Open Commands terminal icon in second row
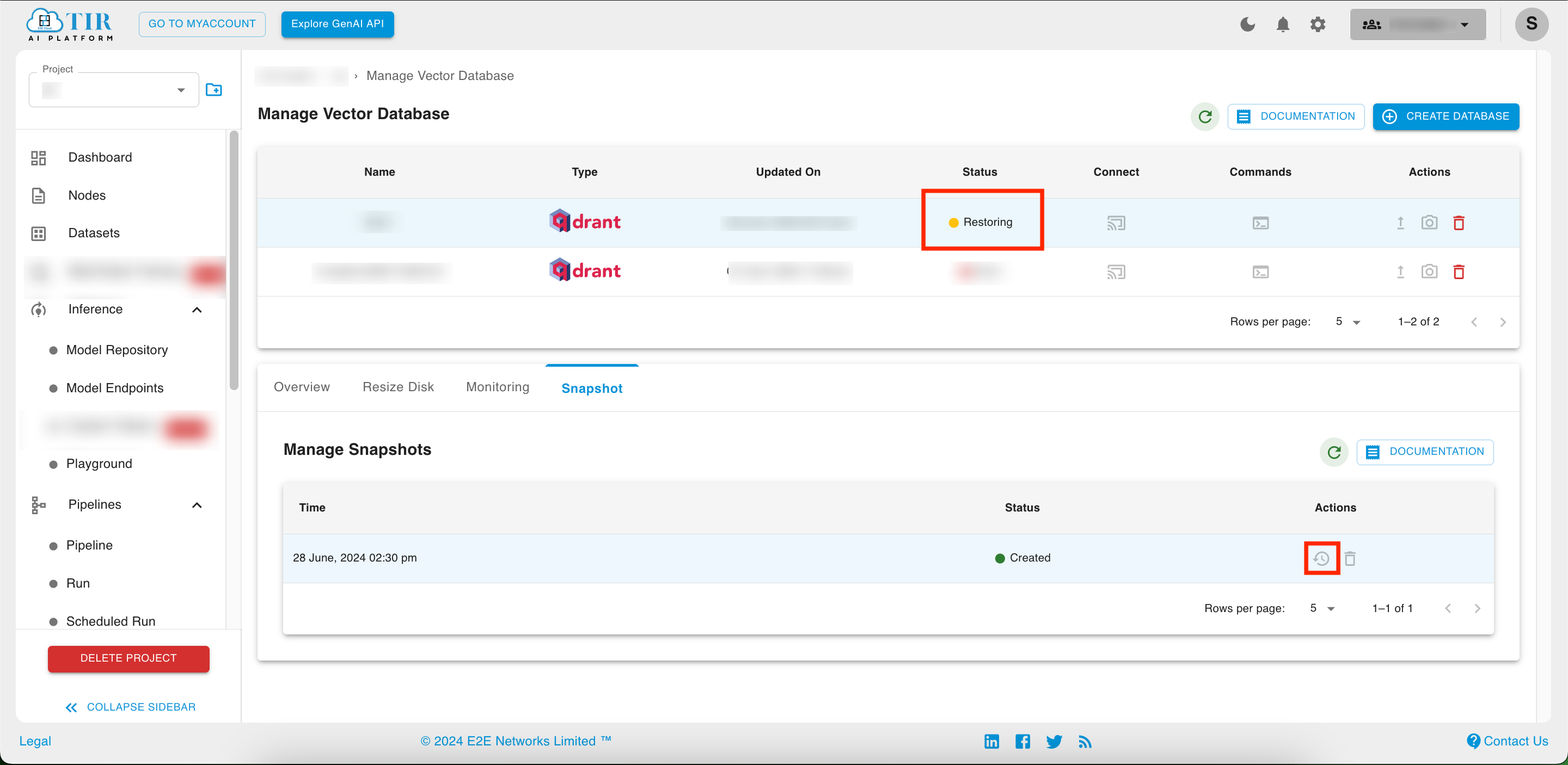1568x765 pixels. [1260, 272]
